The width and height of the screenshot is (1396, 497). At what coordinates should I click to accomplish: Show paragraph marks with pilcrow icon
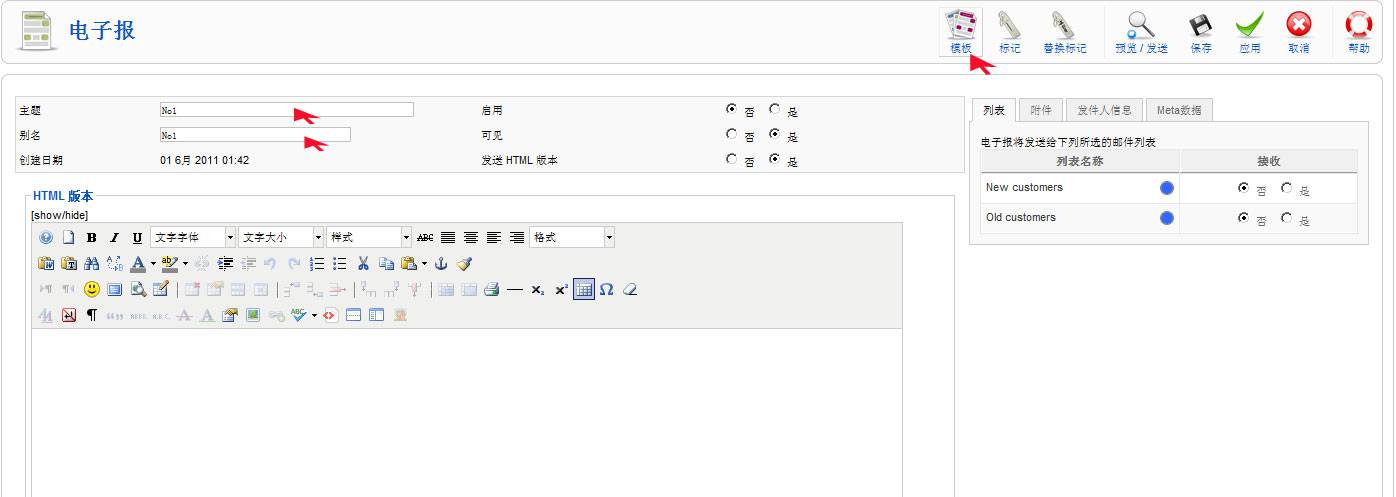click(92, 315)
